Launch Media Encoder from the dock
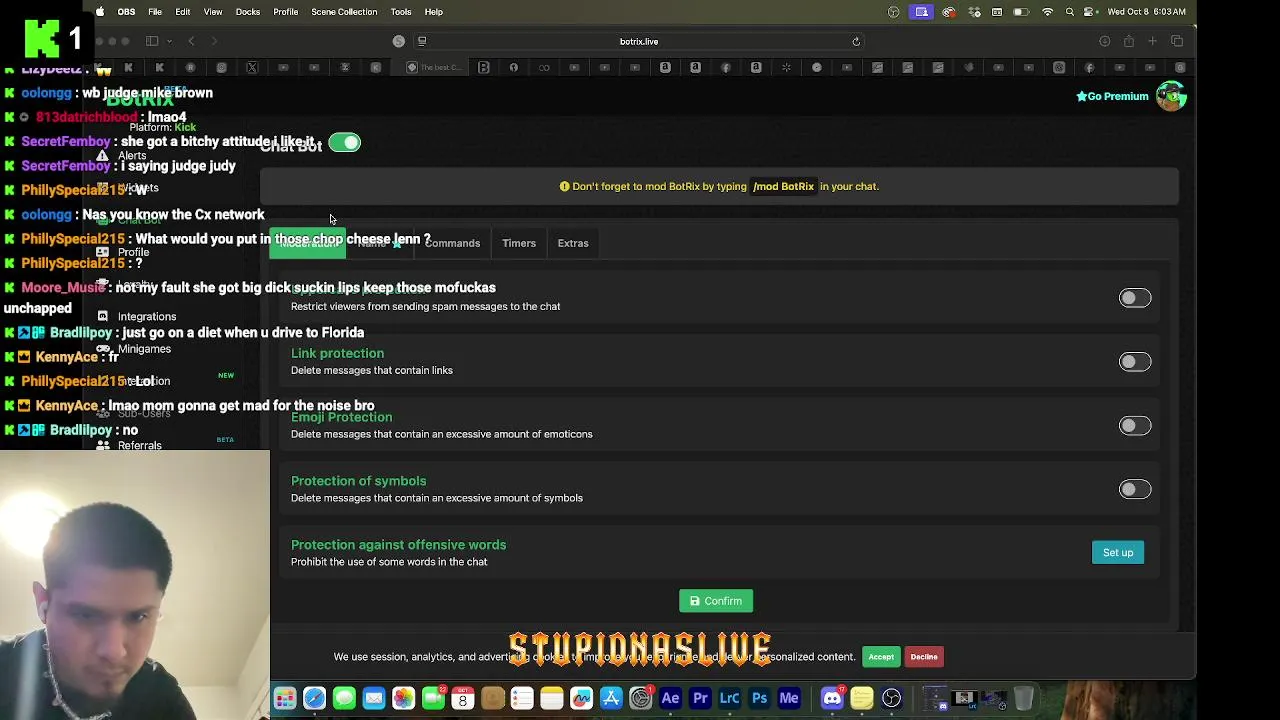The image size is (1280, 720). coord(789,698)
